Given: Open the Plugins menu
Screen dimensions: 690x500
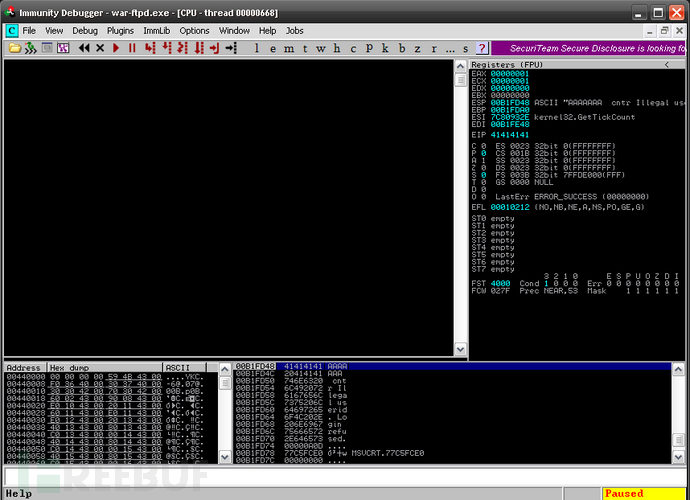Looking at the screenshot, I should click(120, 31).
